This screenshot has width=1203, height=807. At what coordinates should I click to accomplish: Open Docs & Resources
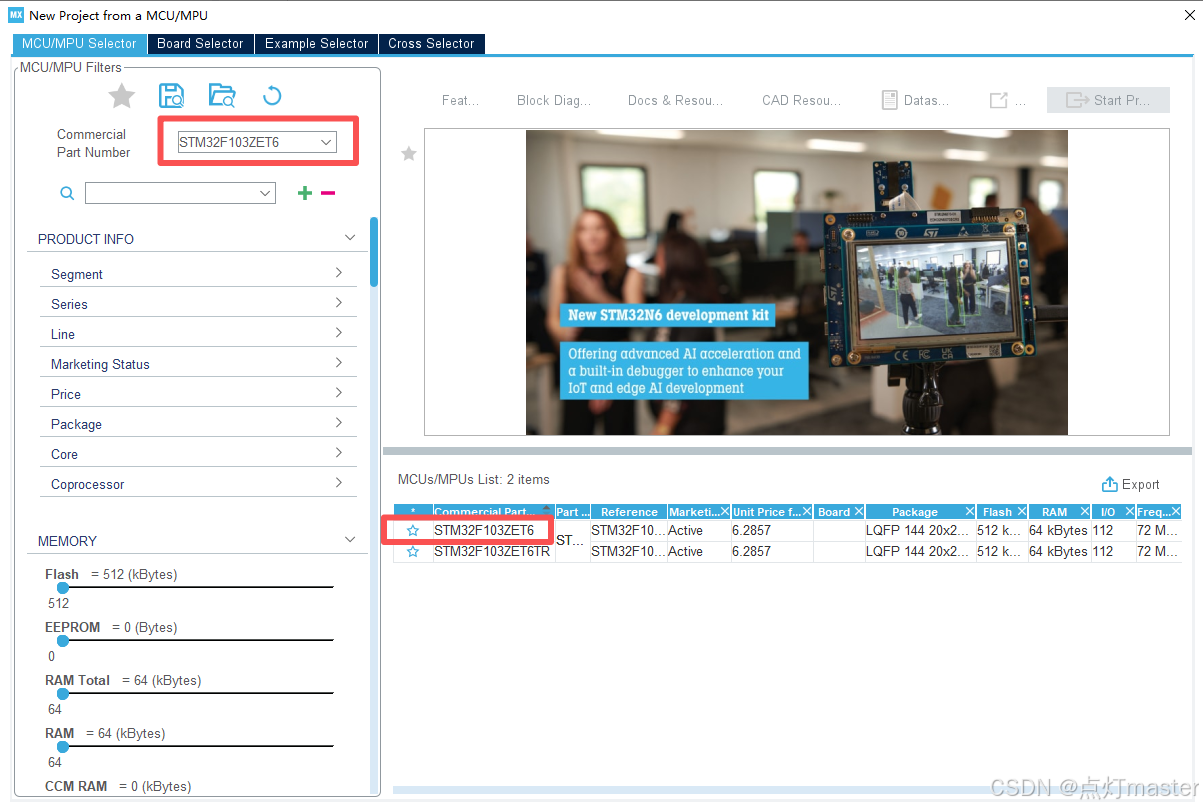tap(675, 100)
